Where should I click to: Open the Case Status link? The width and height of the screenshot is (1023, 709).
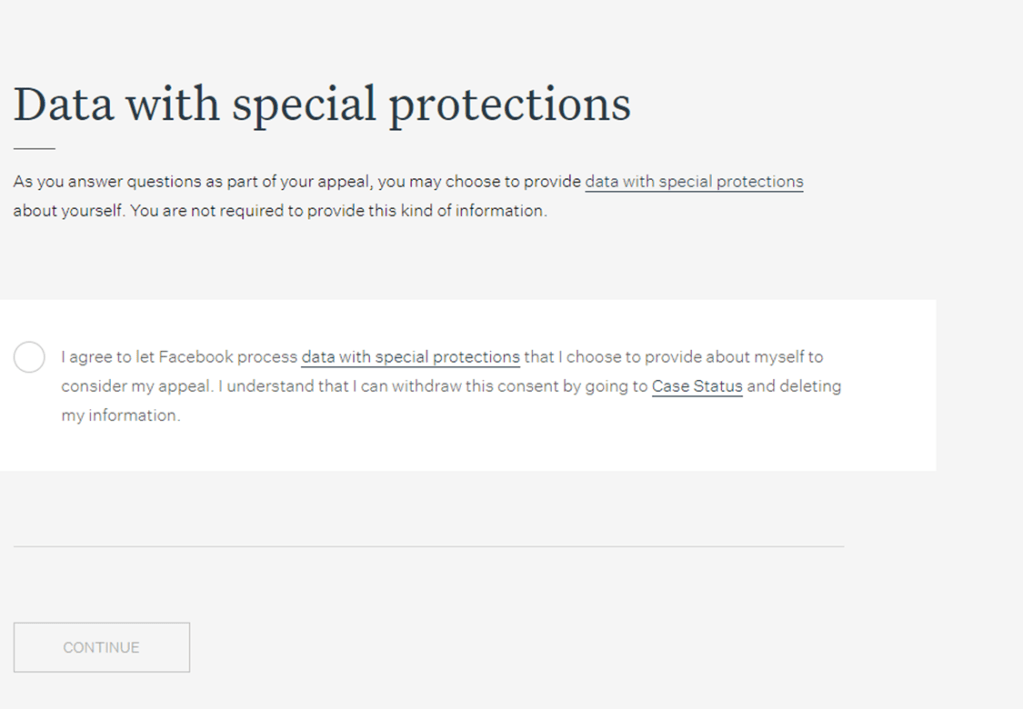tap(697, 386)
